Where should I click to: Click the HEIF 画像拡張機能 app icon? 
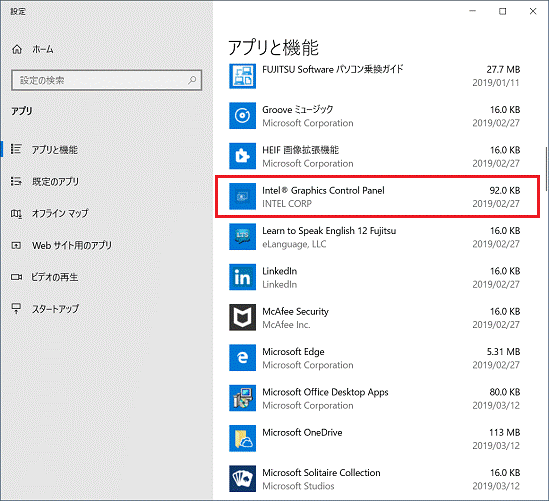[242, 156]
